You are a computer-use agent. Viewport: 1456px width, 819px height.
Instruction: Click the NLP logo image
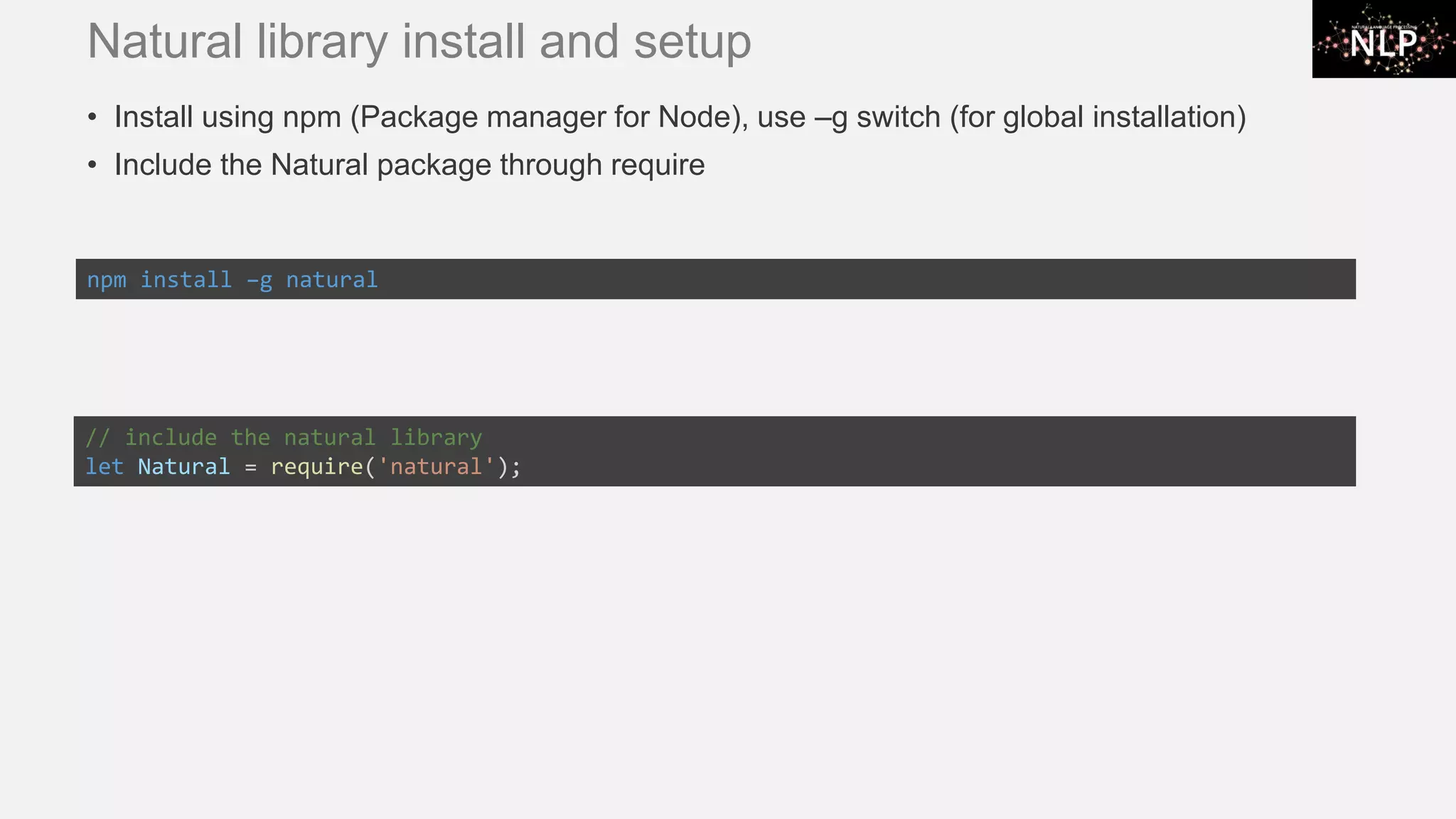pos(1383,39)
